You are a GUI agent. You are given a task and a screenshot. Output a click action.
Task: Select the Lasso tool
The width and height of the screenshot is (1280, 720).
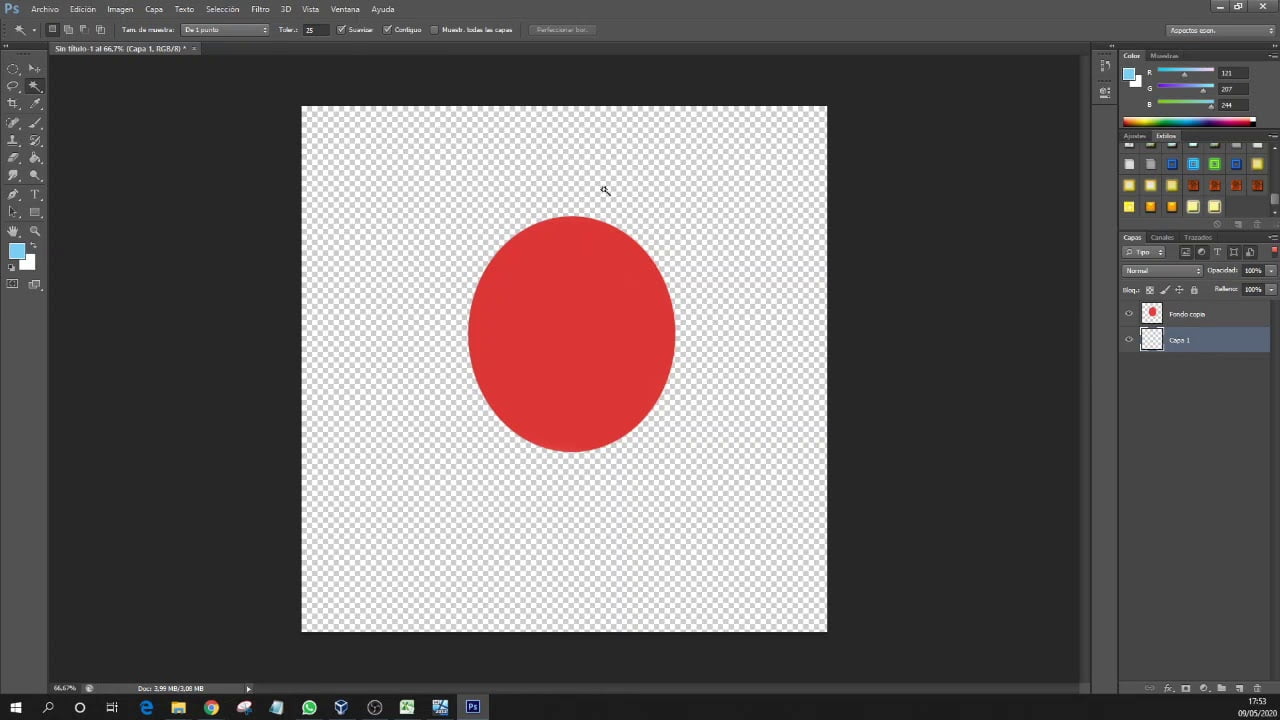[13, 86]
